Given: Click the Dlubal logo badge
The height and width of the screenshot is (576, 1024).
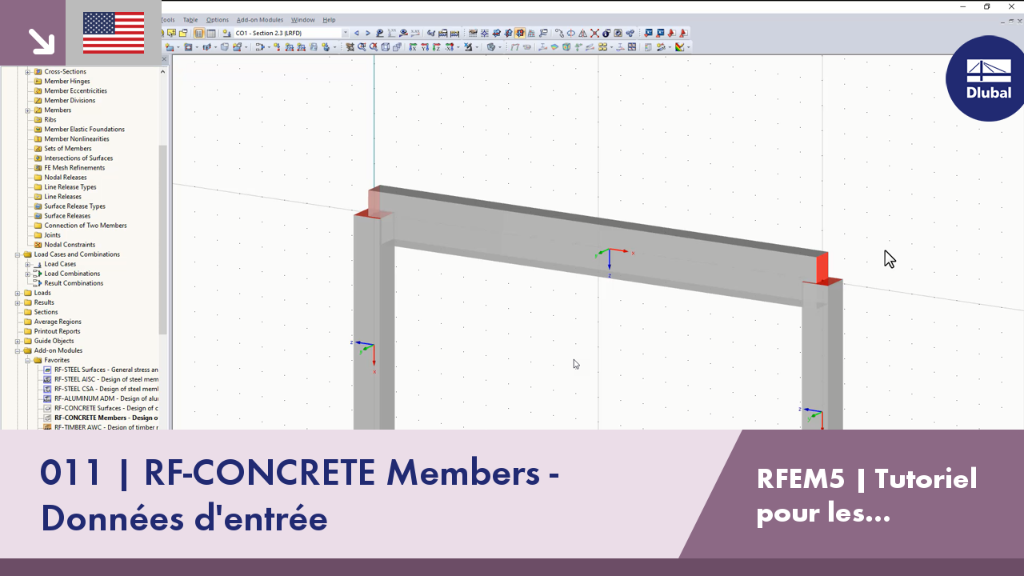Looking at the screenshot, I should point(987,78).
